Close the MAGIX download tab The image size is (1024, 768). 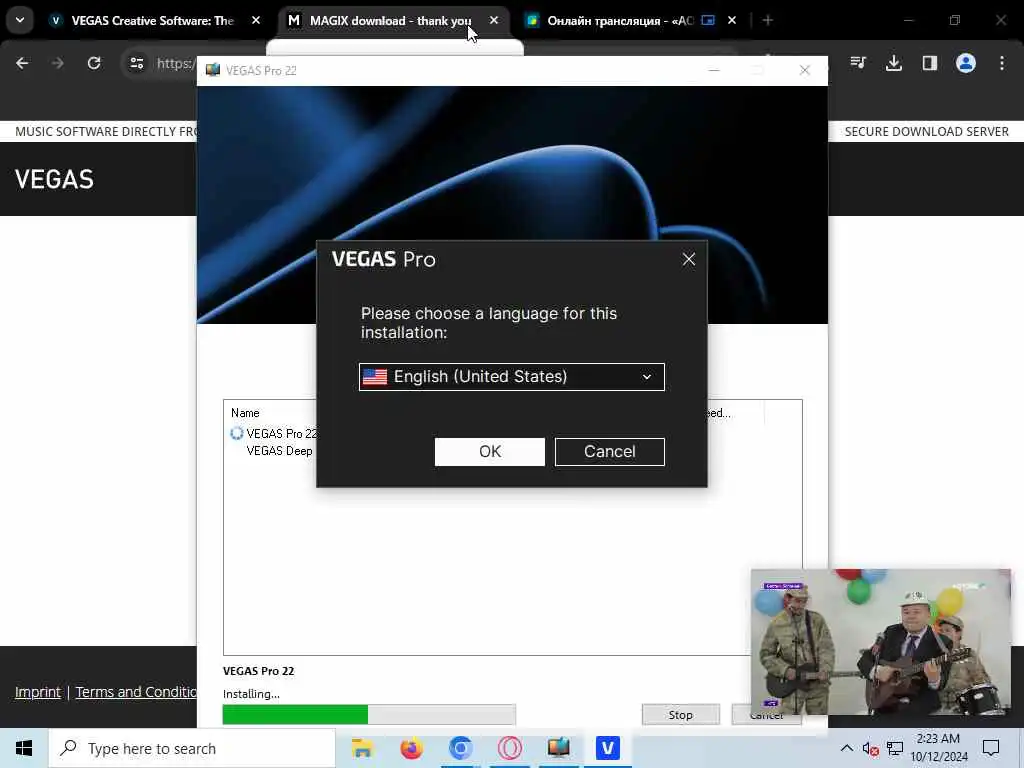(494, 21)
